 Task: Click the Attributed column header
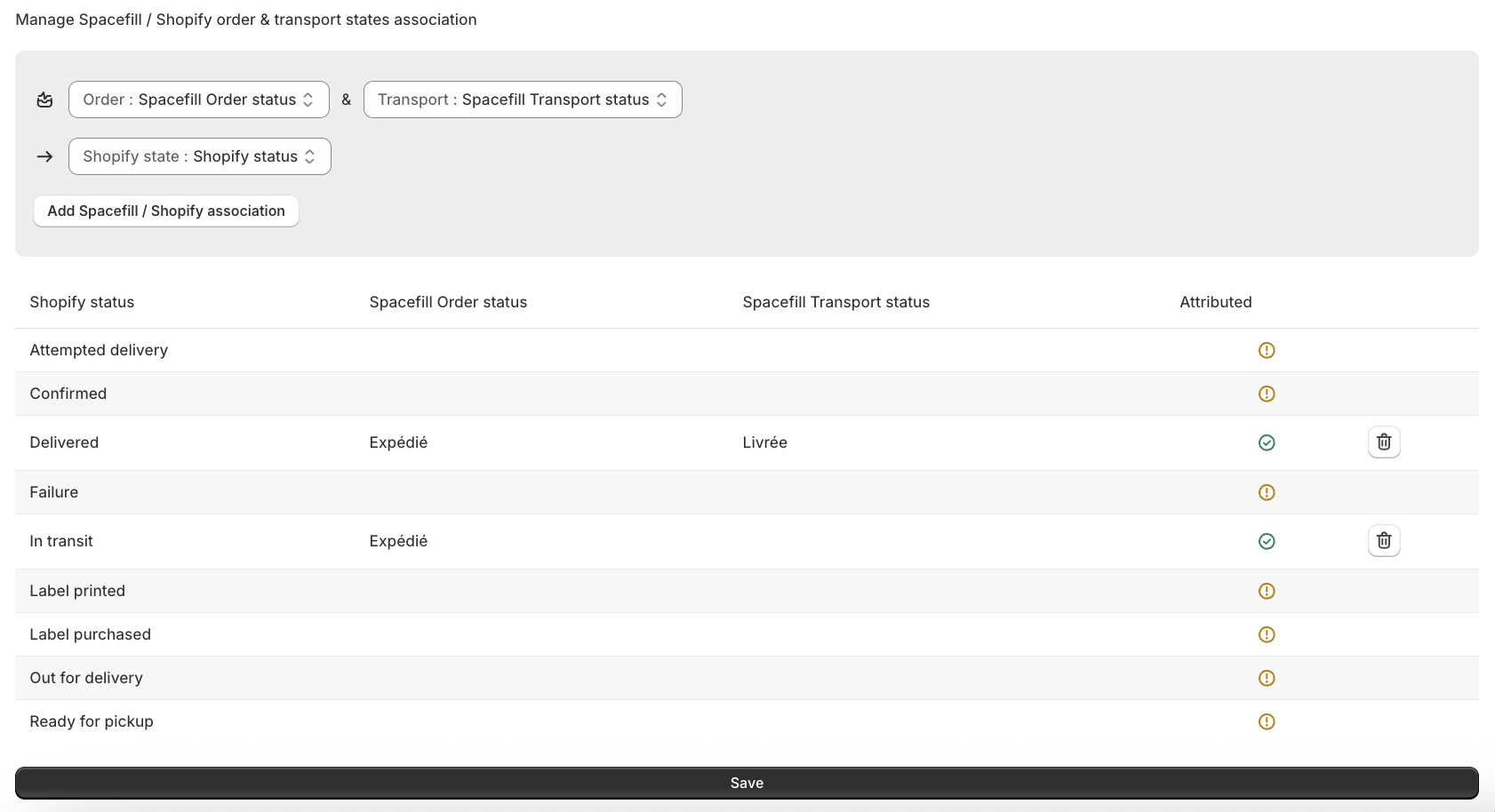point(1215,302)
